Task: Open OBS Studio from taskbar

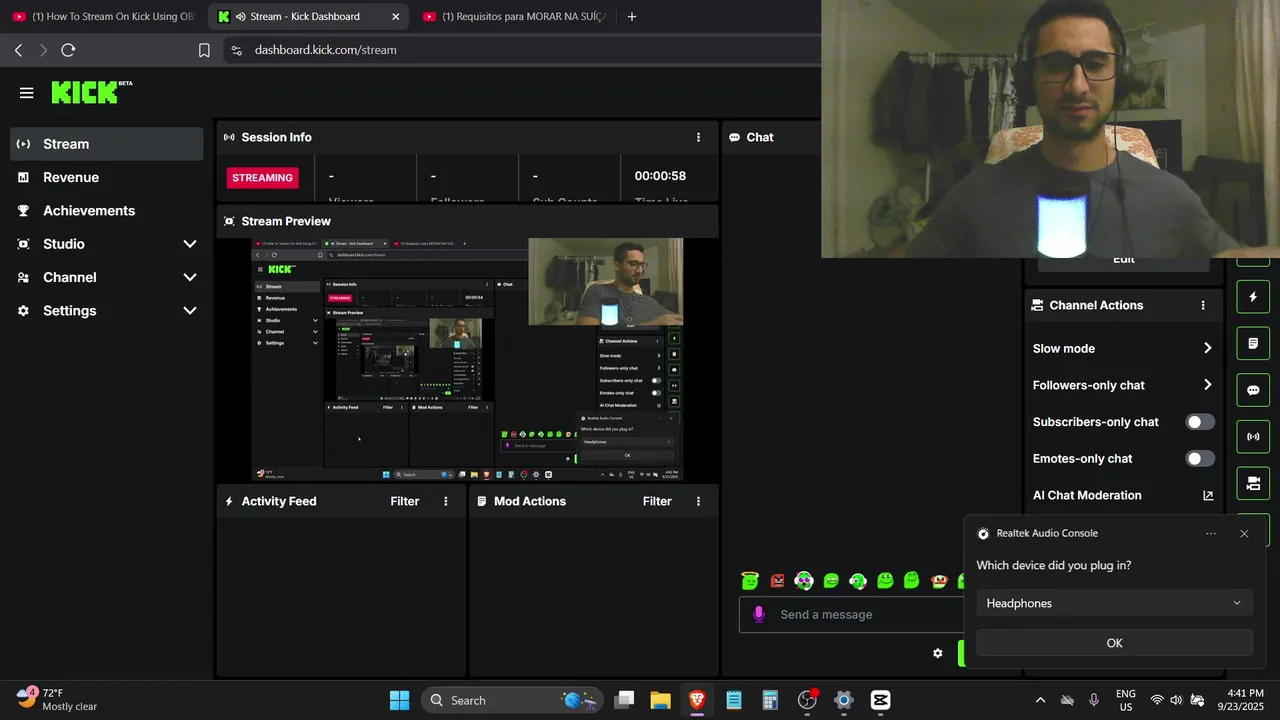Action: click(807, 700)
